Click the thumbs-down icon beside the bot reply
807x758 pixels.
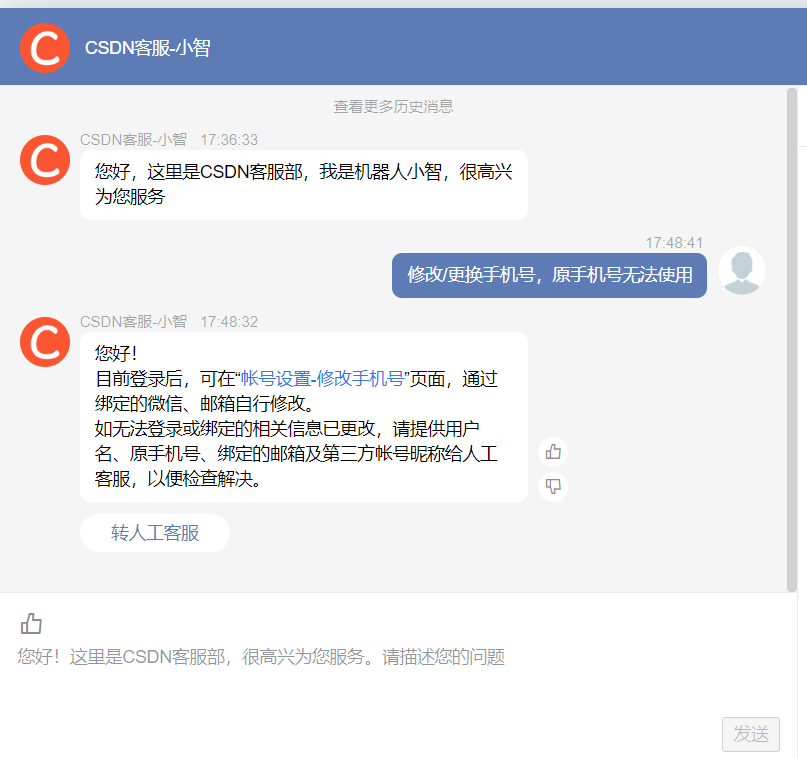click(553, 486)
